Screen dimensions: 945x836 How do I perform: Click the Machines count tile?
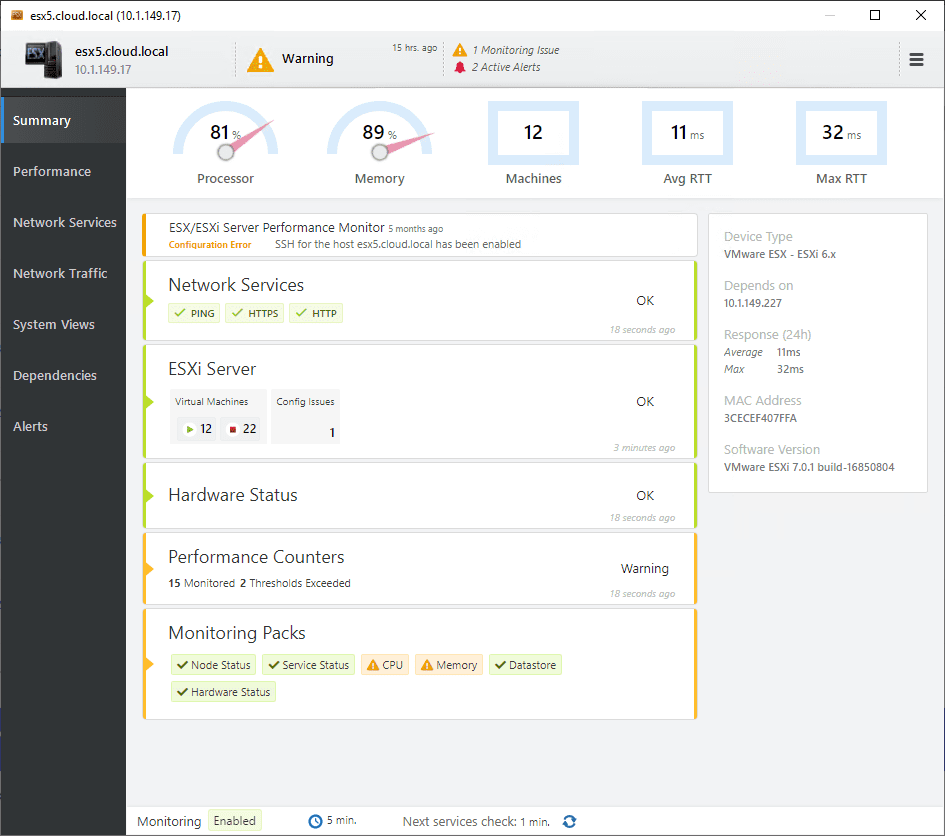[x=533, y=143]
